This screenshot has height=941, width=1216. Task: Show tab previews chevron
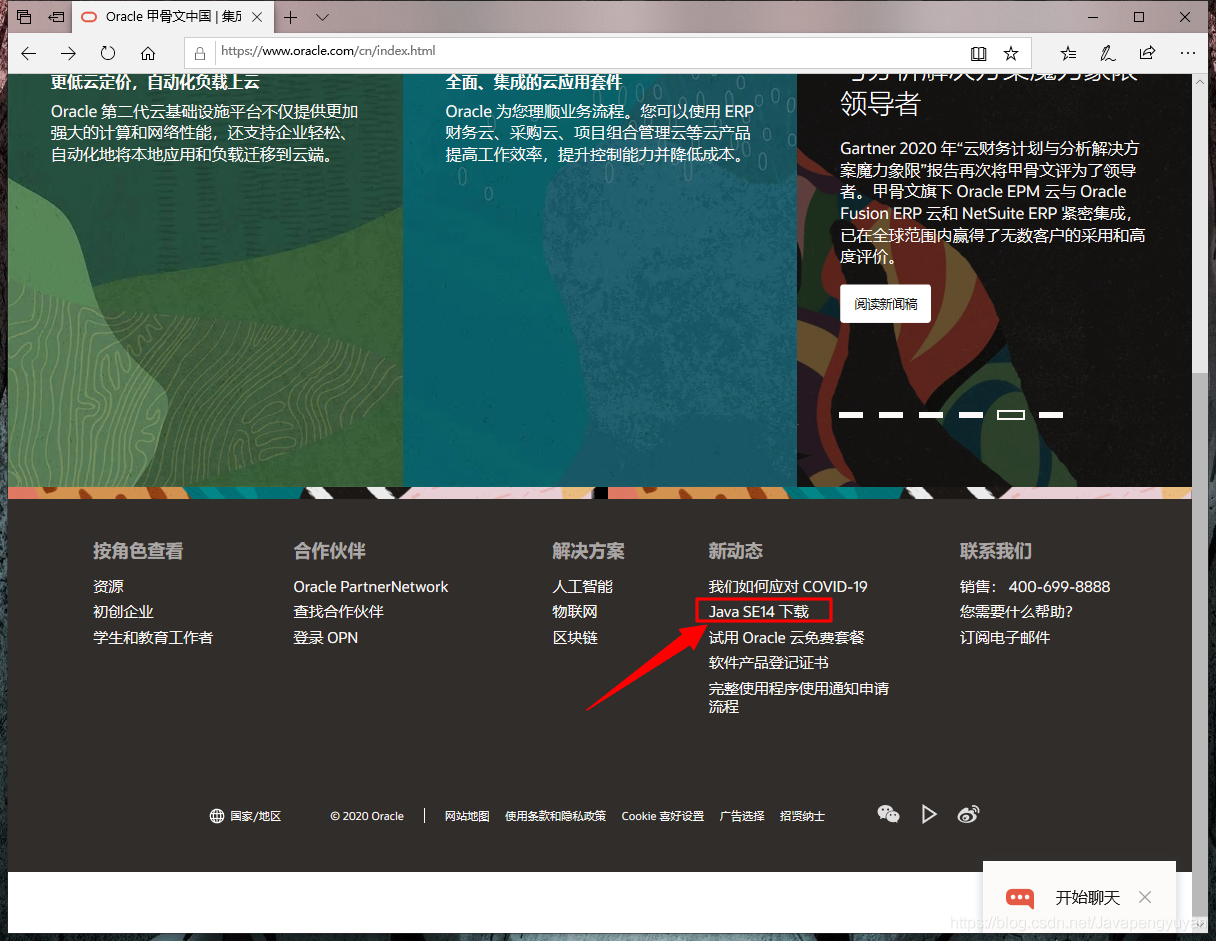pyautogui.click(x=322, y=17)
